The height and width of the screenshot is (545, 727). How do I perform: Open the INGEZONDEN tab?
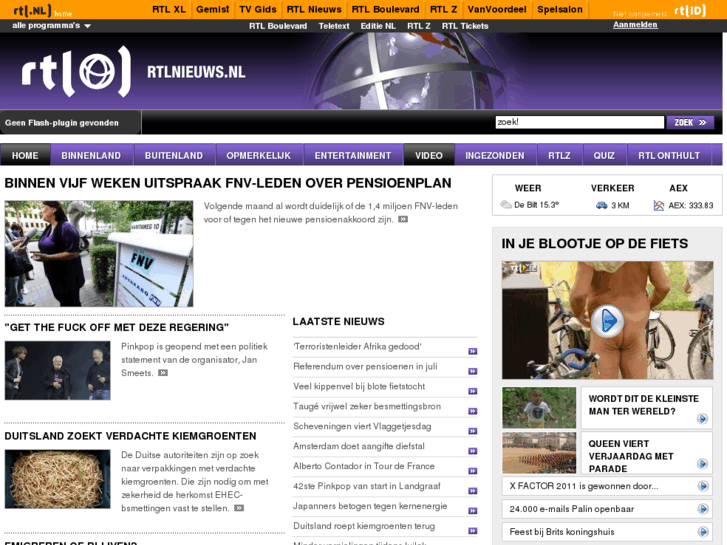tap(495, 155)
